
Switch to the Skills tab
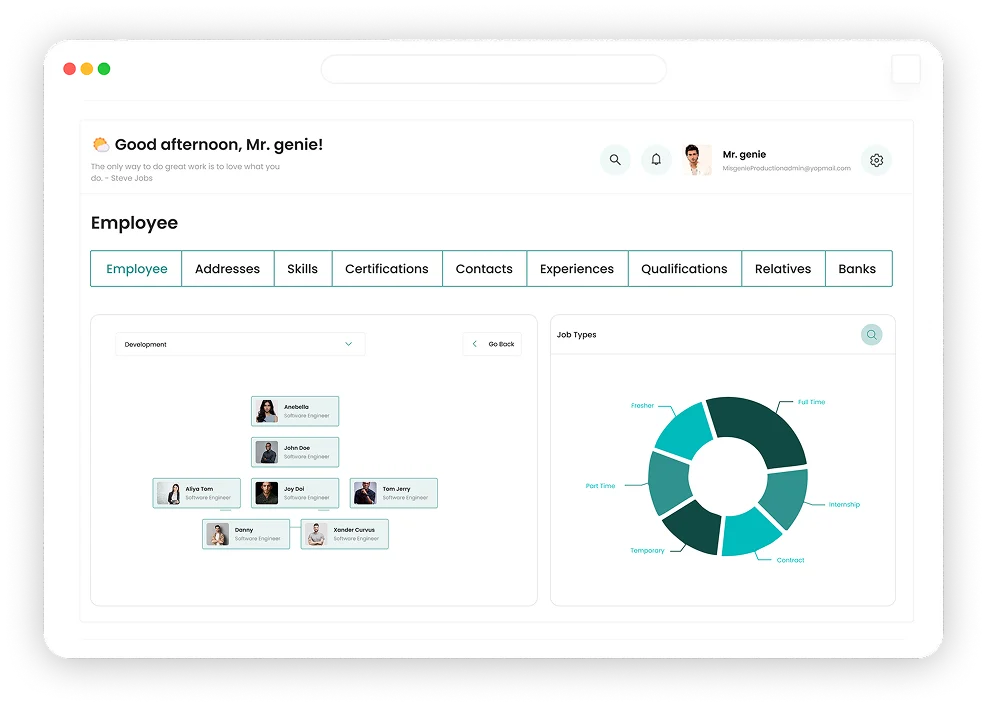coord(302,269)
